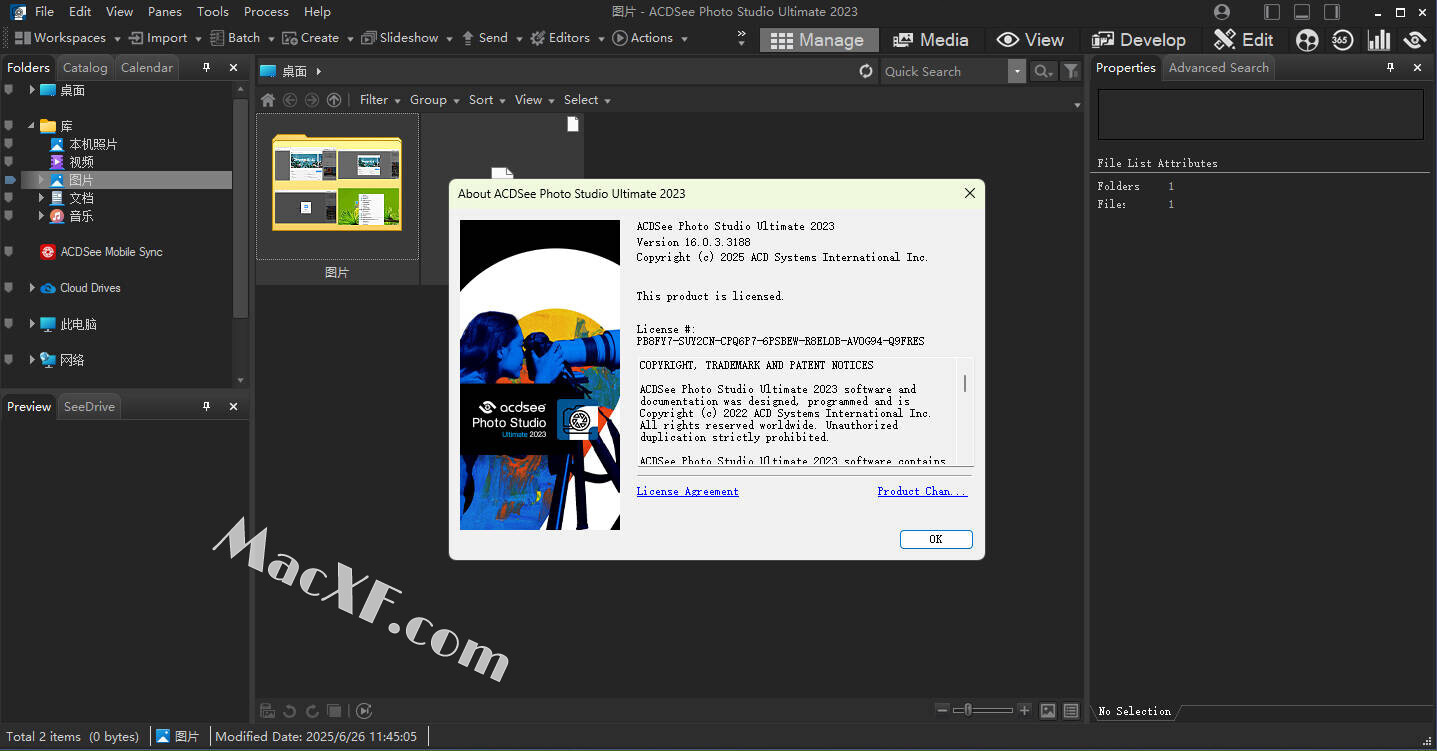Screen dimensions: 1437x751
Task: Open Group dropdown
Action: tap(435, 100)
